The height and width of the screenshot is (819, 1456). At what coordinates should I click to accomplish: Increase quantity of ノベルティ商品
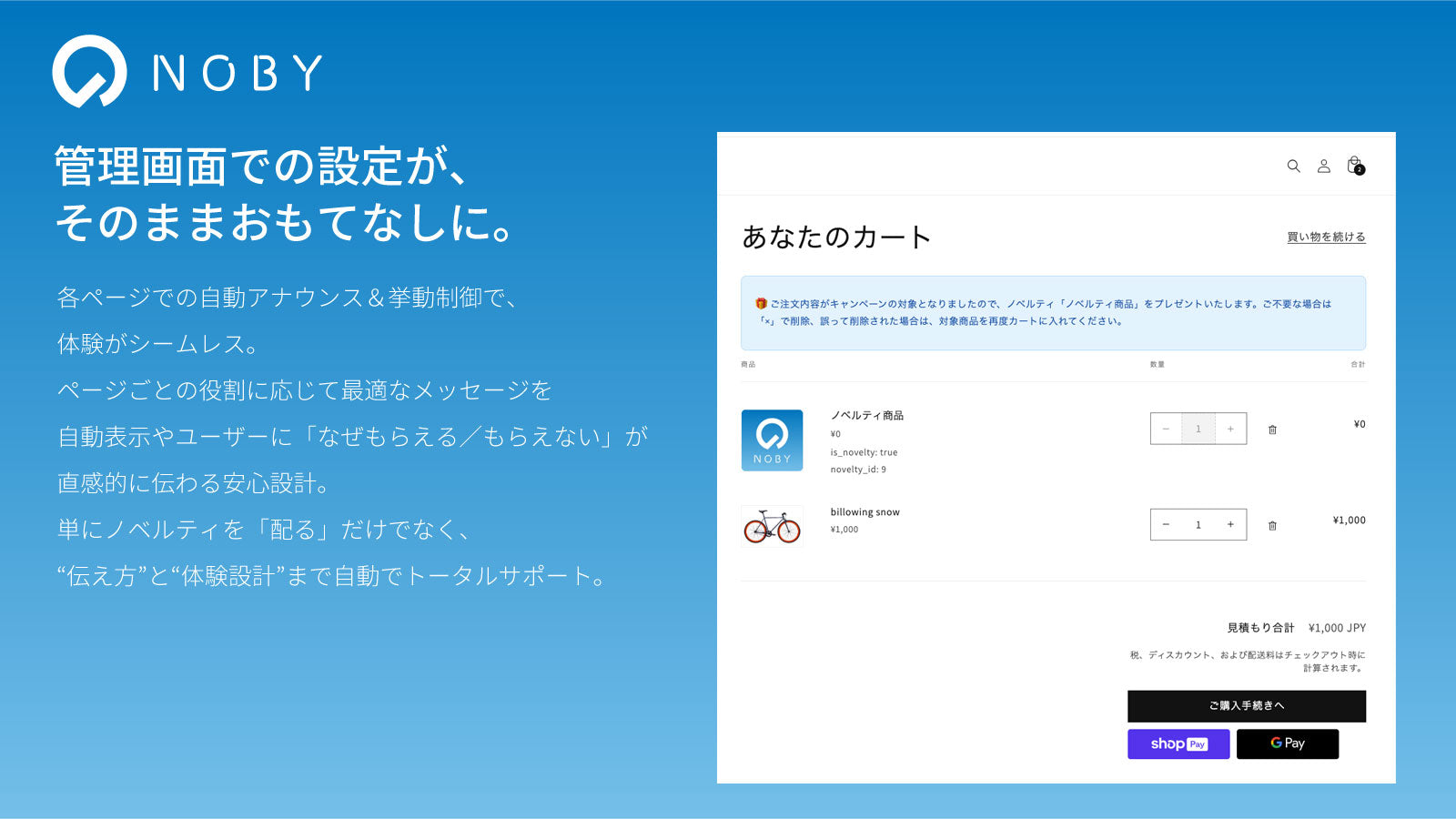pos(1230,429)
